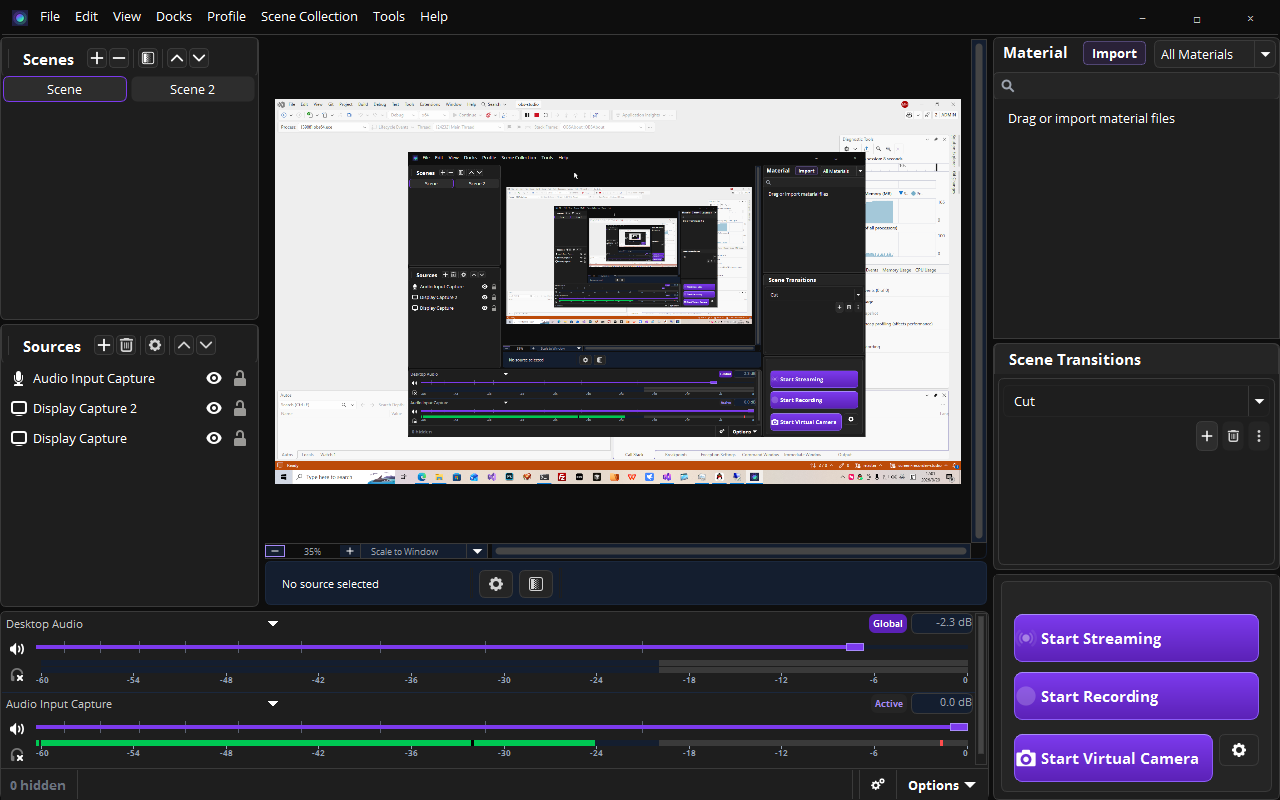Move the scene down in Scenes panel
This screenshot has width=1280, height=800.
point(199,58)
